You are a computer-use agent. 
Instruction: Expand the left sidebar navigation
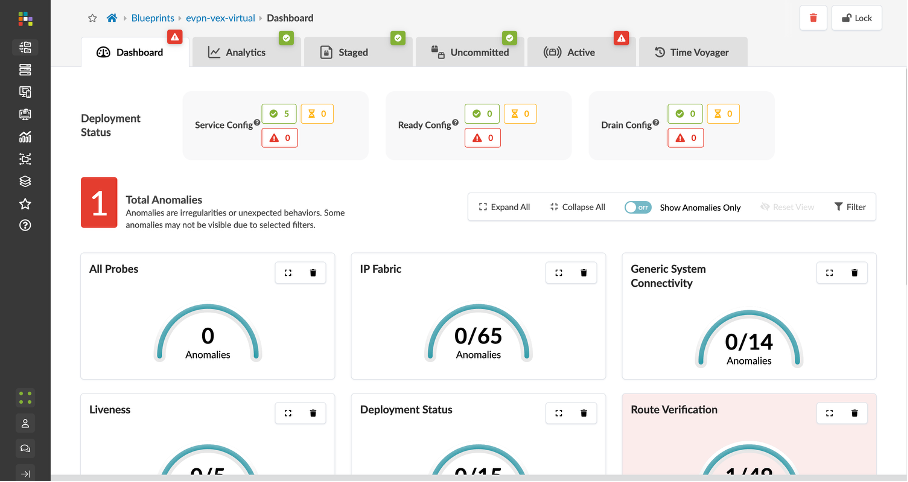point(25,473)
